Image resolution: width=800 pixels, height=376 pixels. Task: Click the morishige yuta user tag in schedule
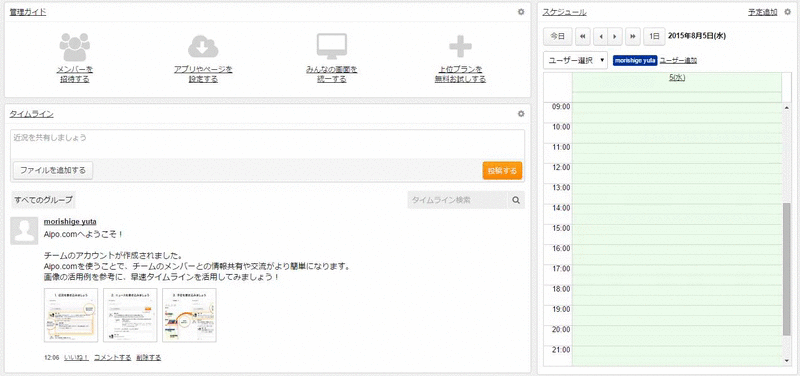click(x=635, y=60)
